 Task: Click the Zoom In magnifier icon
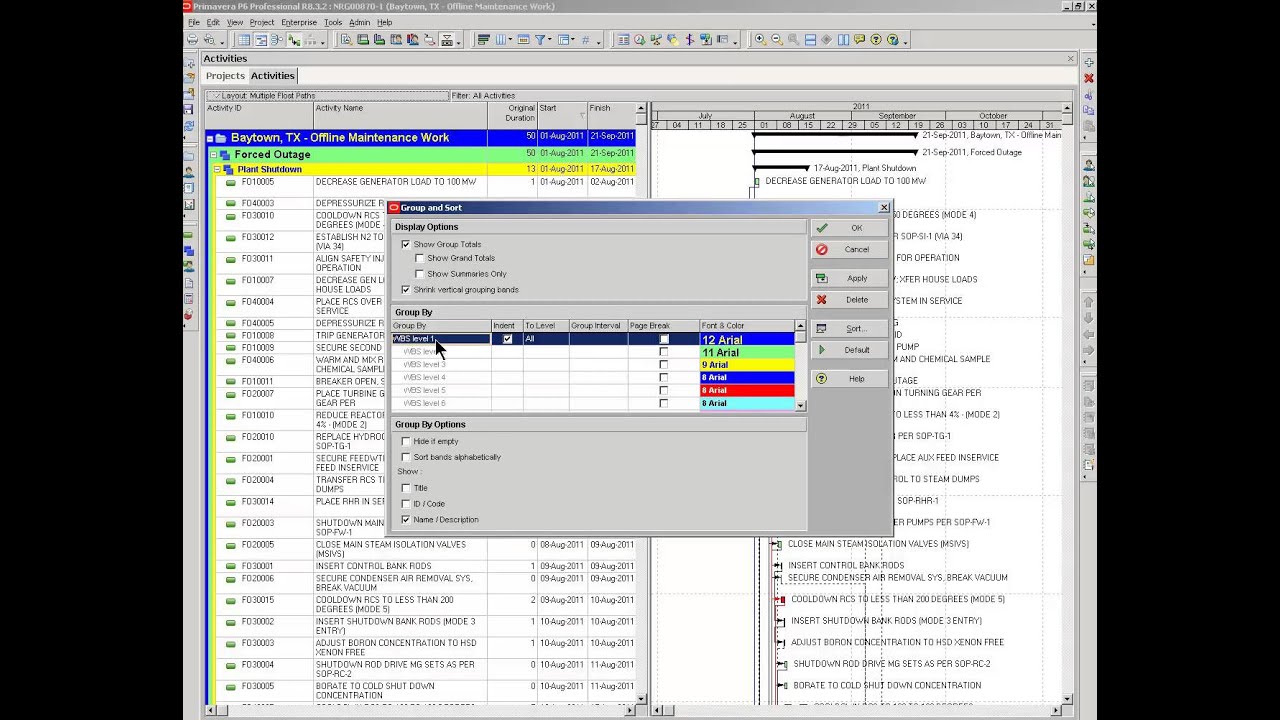(x=760, y=40)
